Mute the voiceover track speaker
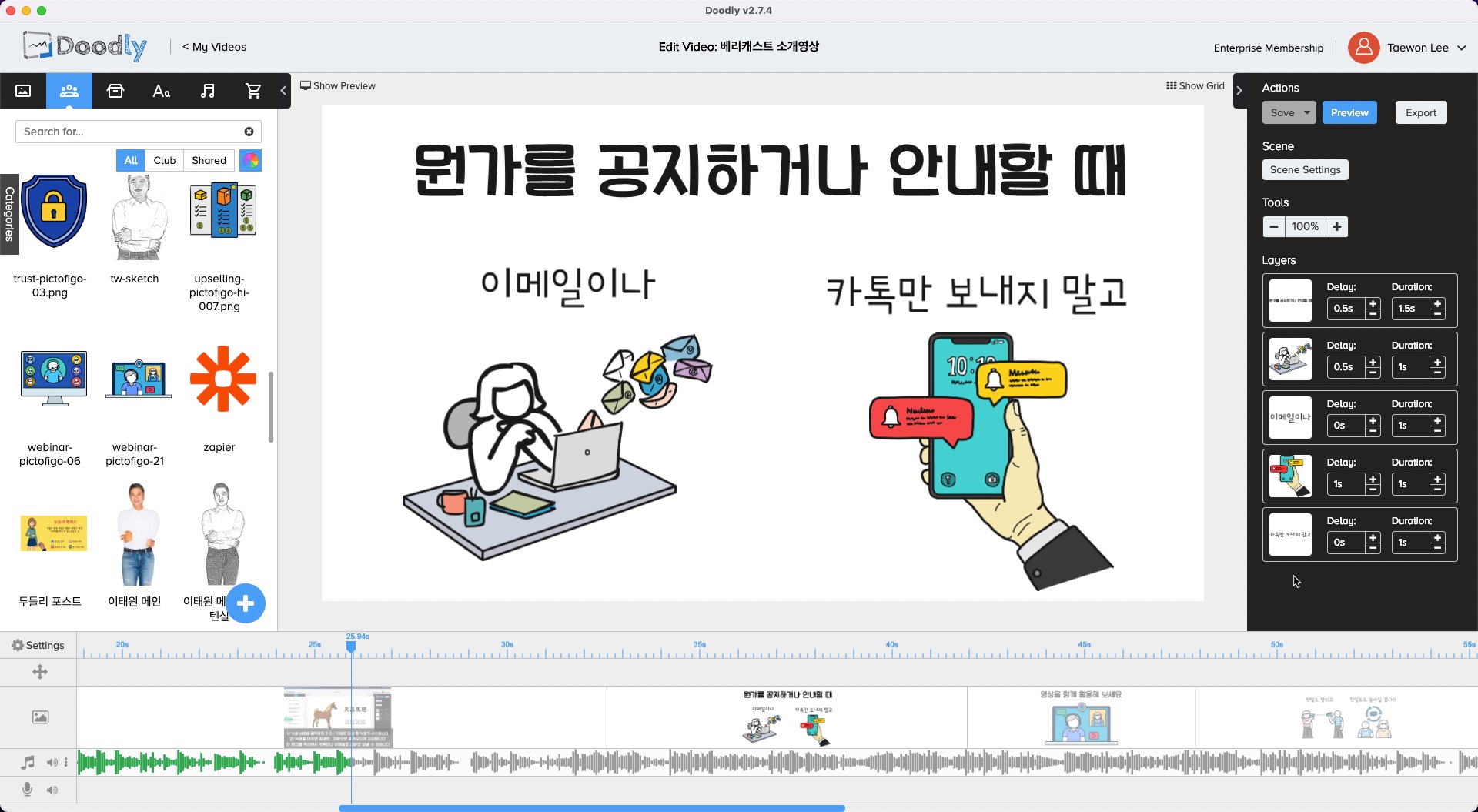This screenshot has height=812, width=1478. click(x=52, y=790)
